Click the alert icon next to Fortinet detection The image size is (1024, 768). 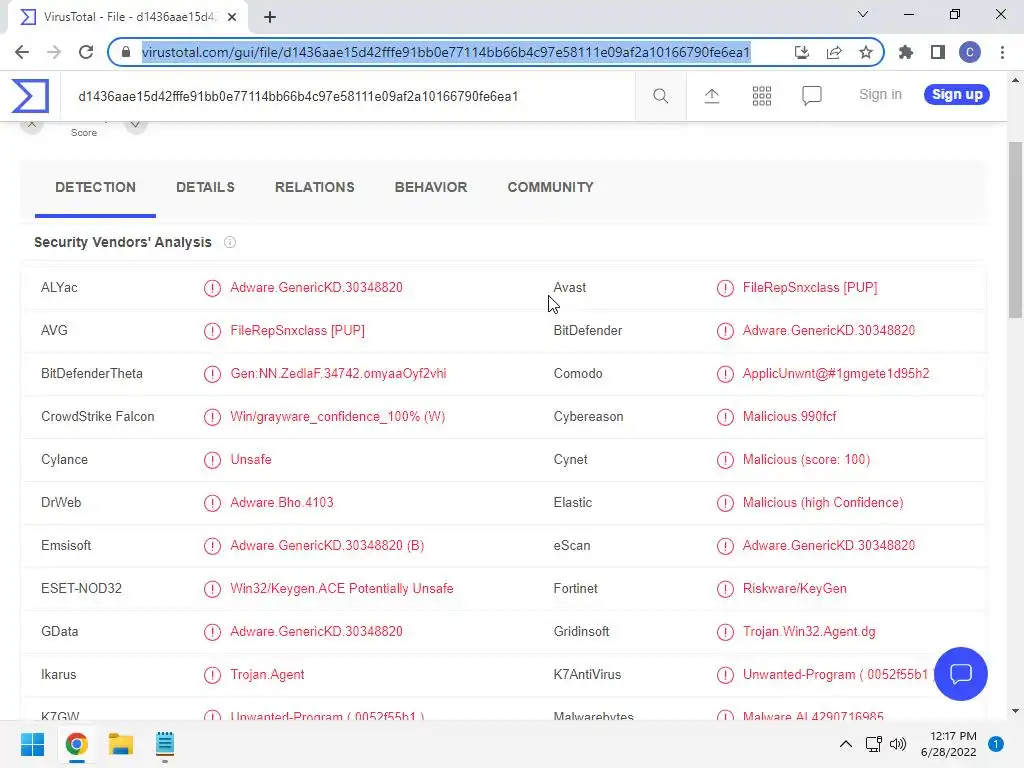pyautogui.click(x=725, y=589)
